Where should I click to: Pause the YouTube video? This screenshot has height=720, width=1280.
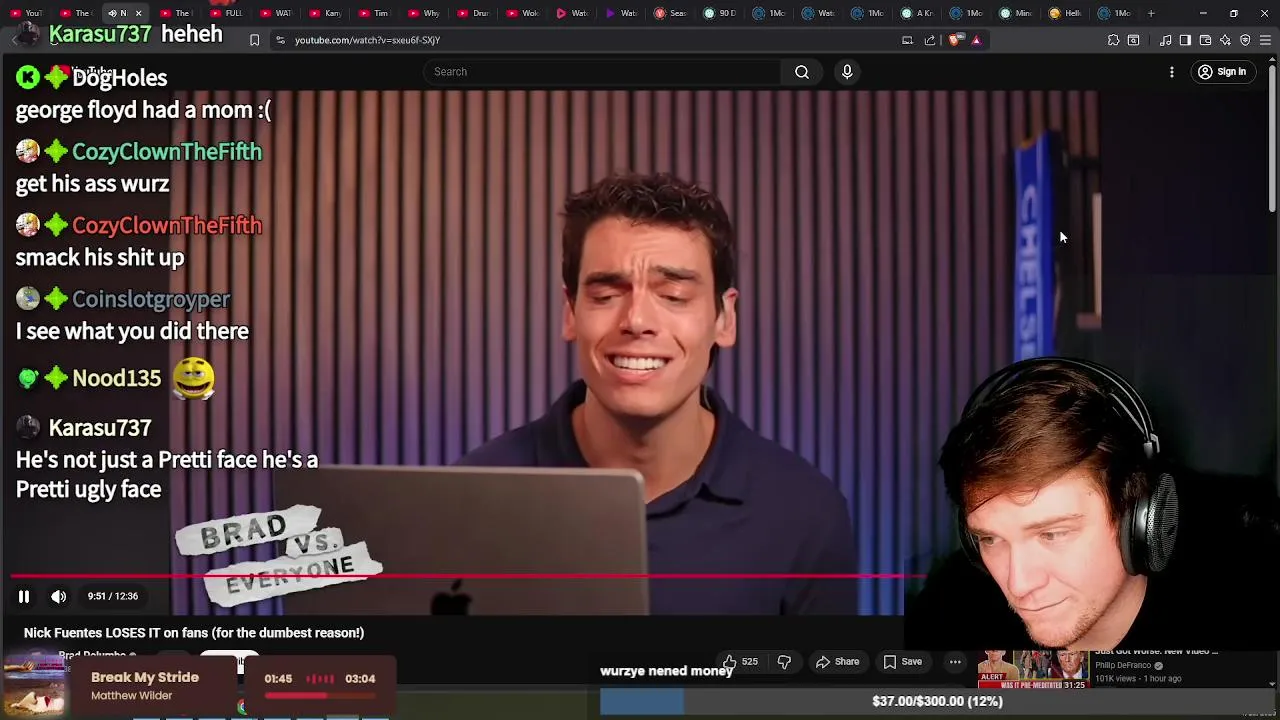24,596
